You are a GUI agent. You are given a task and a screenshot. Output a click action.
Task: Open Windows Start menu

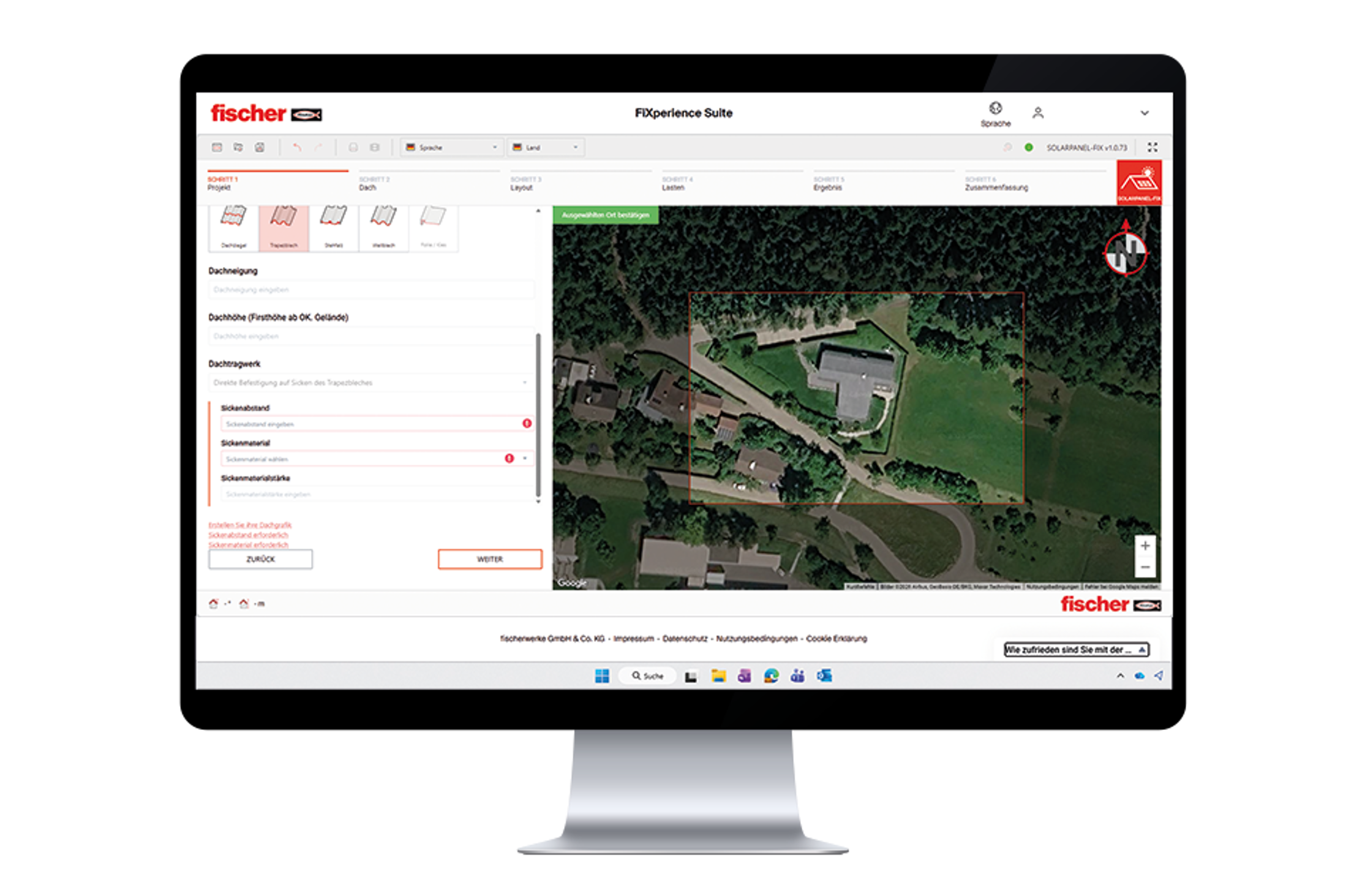602,676
